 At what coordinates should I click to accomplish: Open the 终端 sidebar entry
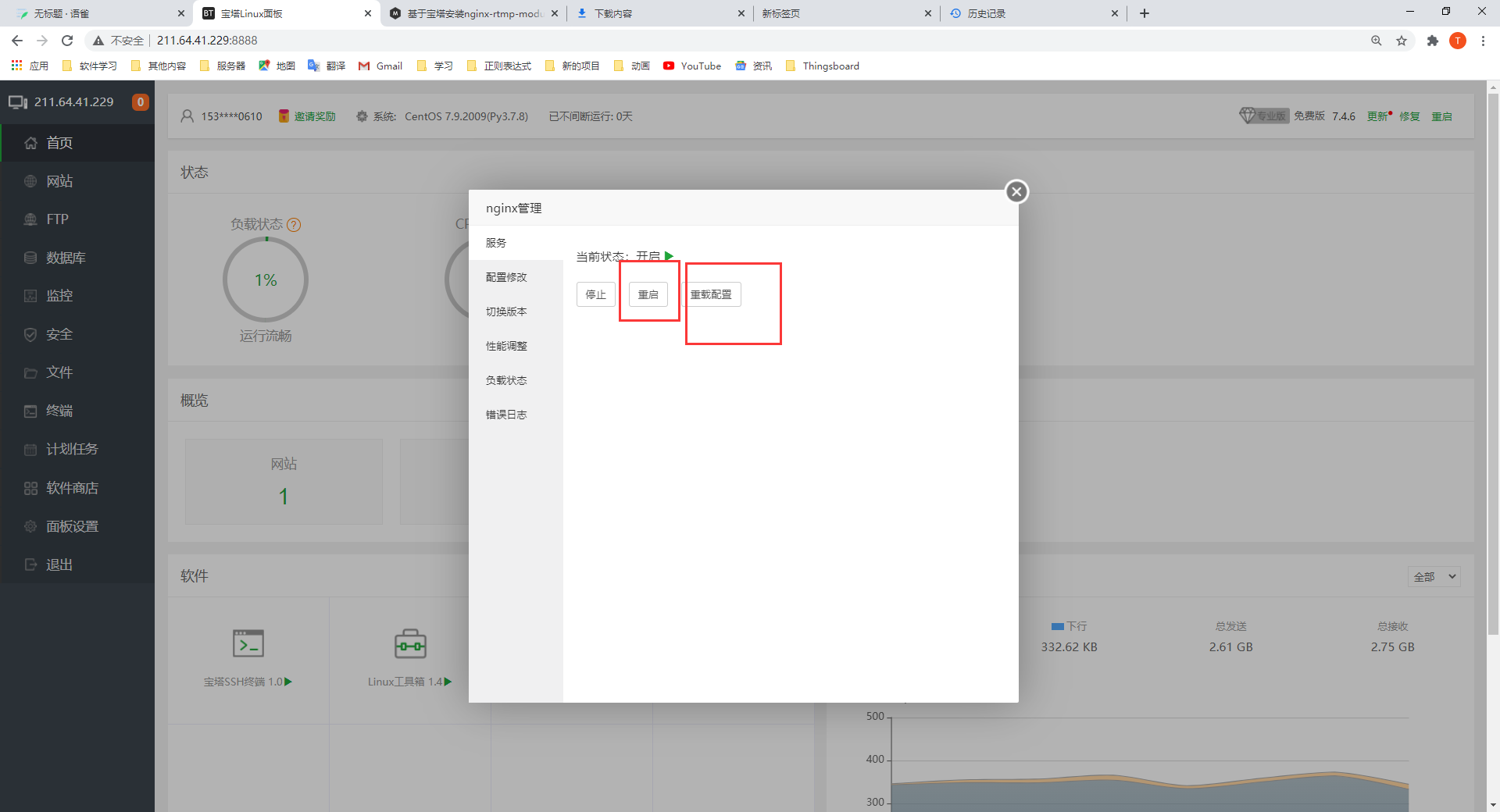pyautogui.click(x=59, y=411)
